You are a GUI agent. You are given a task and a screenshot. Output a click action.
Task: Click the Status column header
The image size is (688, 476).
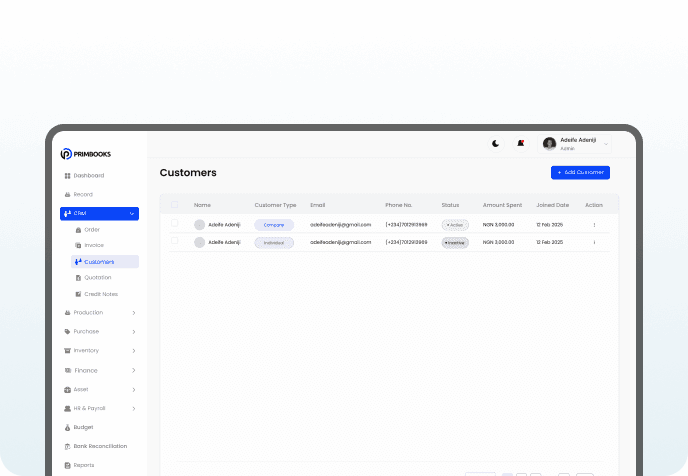coord(450,205)
